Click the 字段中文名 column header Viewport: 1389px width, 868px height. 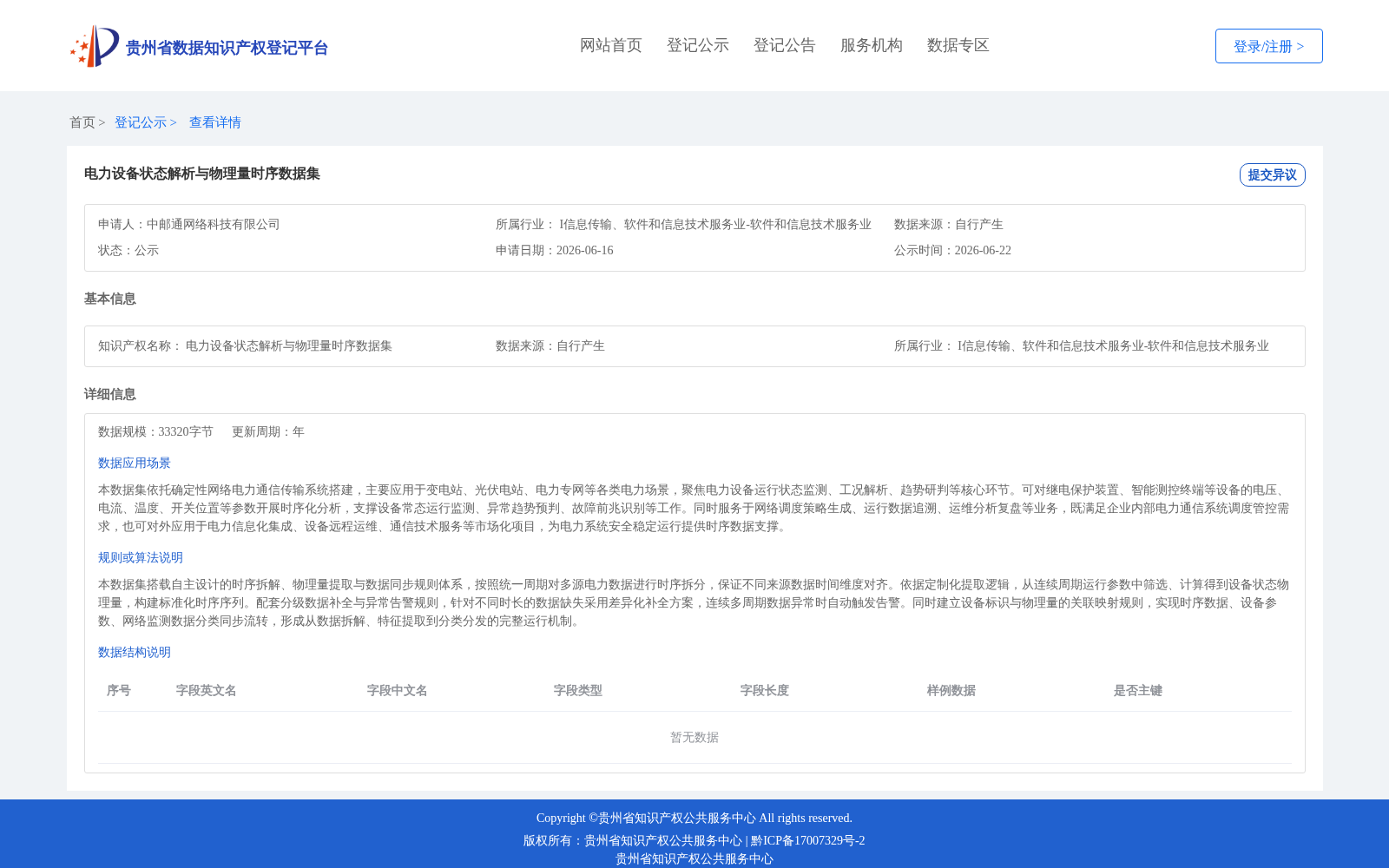click(x=398, y=690)
